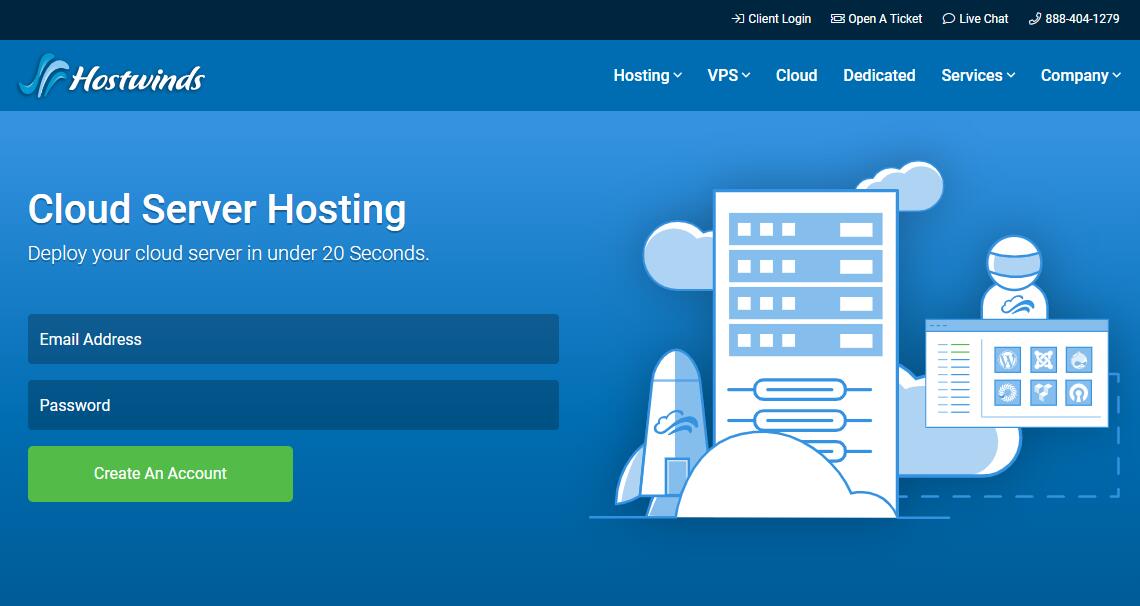Click the OpenCart icon in the bottom row
This screenshot has height=606, width=1140.
coord(1078,393)
